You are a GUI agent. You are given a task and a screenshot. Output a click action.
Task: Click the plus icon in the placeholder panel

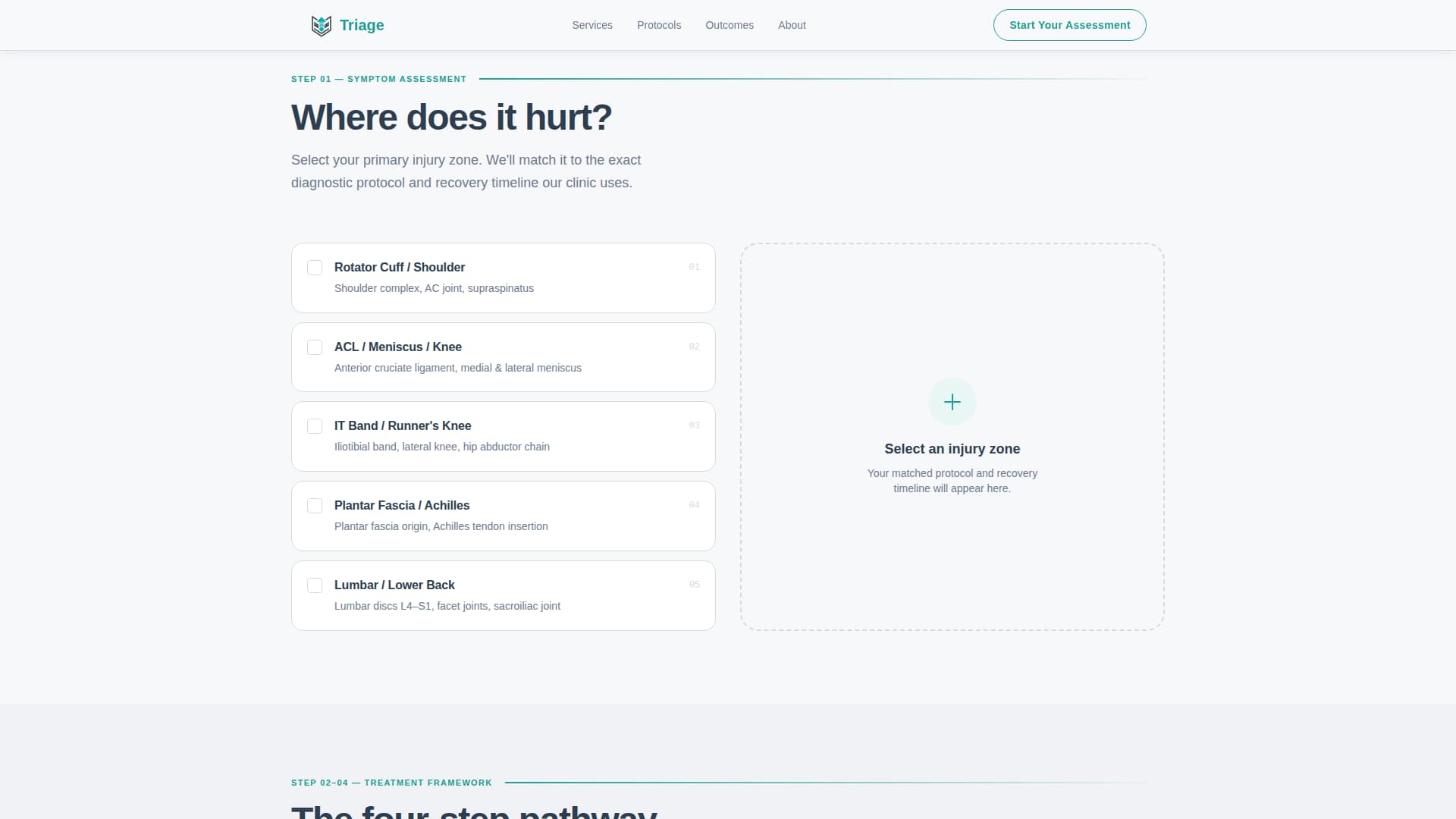pyautogui.click(x=952, y=402)
